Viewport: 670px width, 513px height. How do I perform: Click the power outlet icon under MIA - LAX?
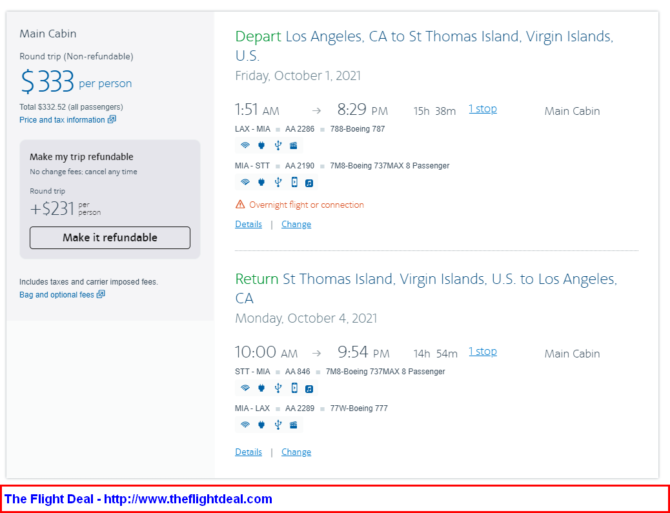(x=262, y=425)
